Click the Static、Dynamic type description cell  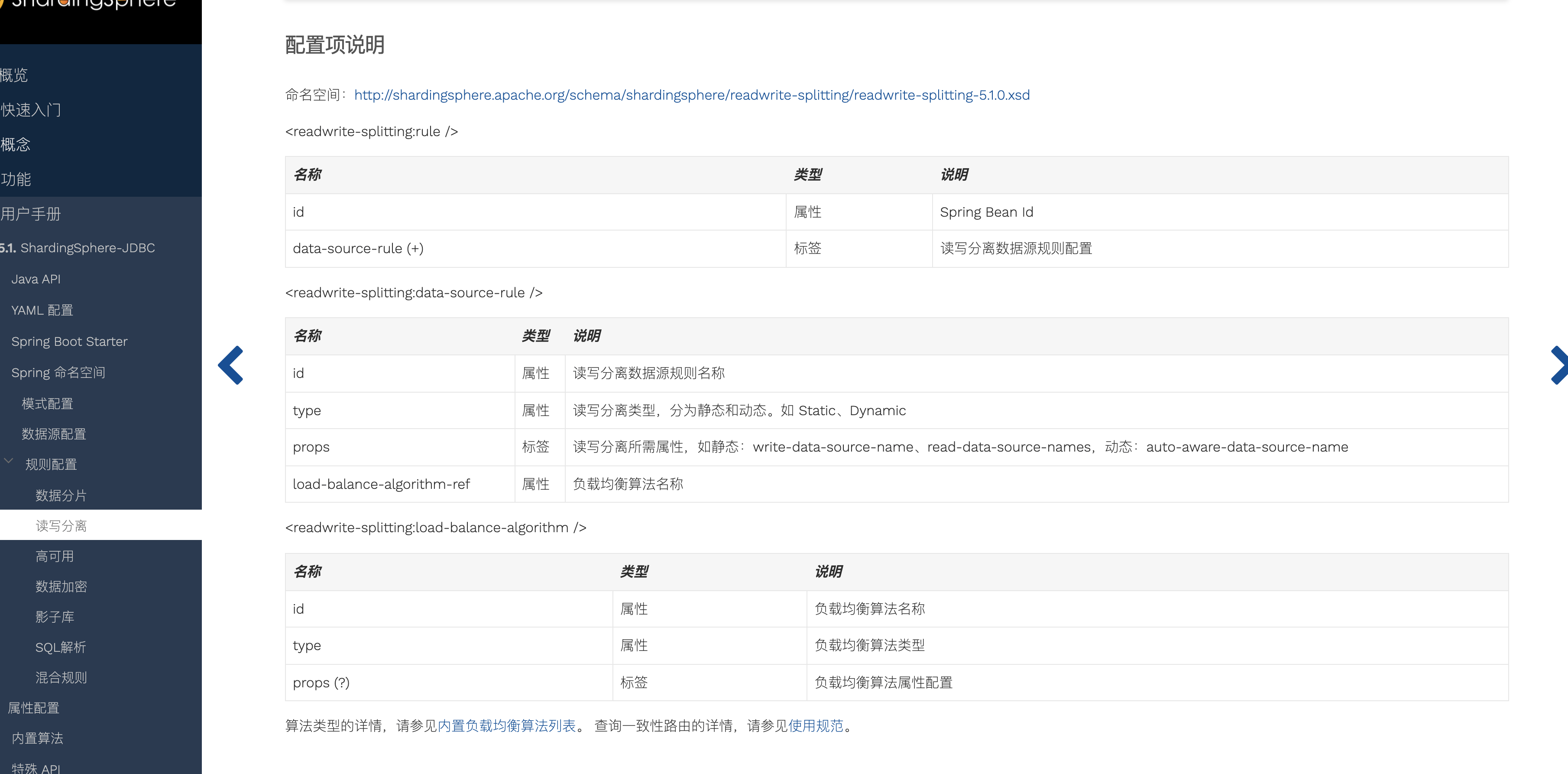click(1037, 410)
